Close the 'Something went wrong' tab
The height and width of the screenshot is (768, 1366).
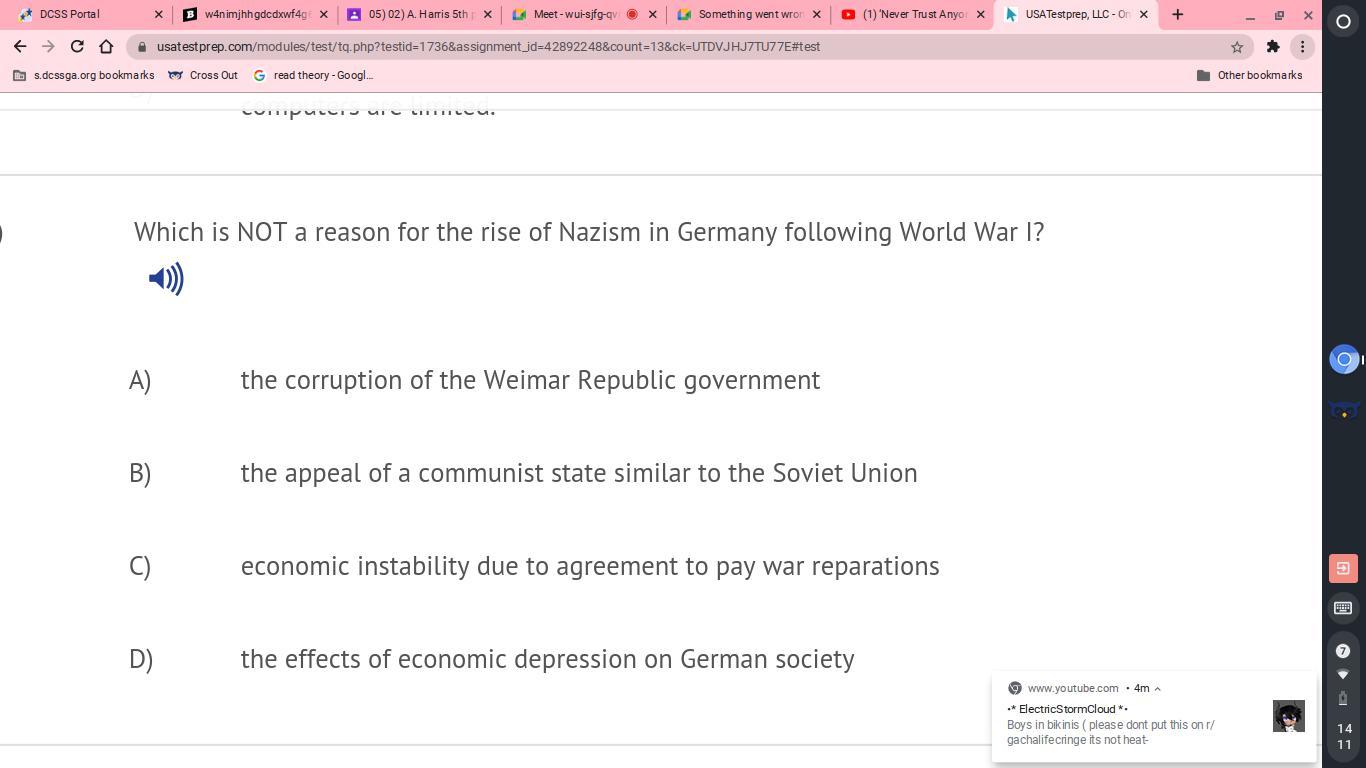click(x=816, y=14)
